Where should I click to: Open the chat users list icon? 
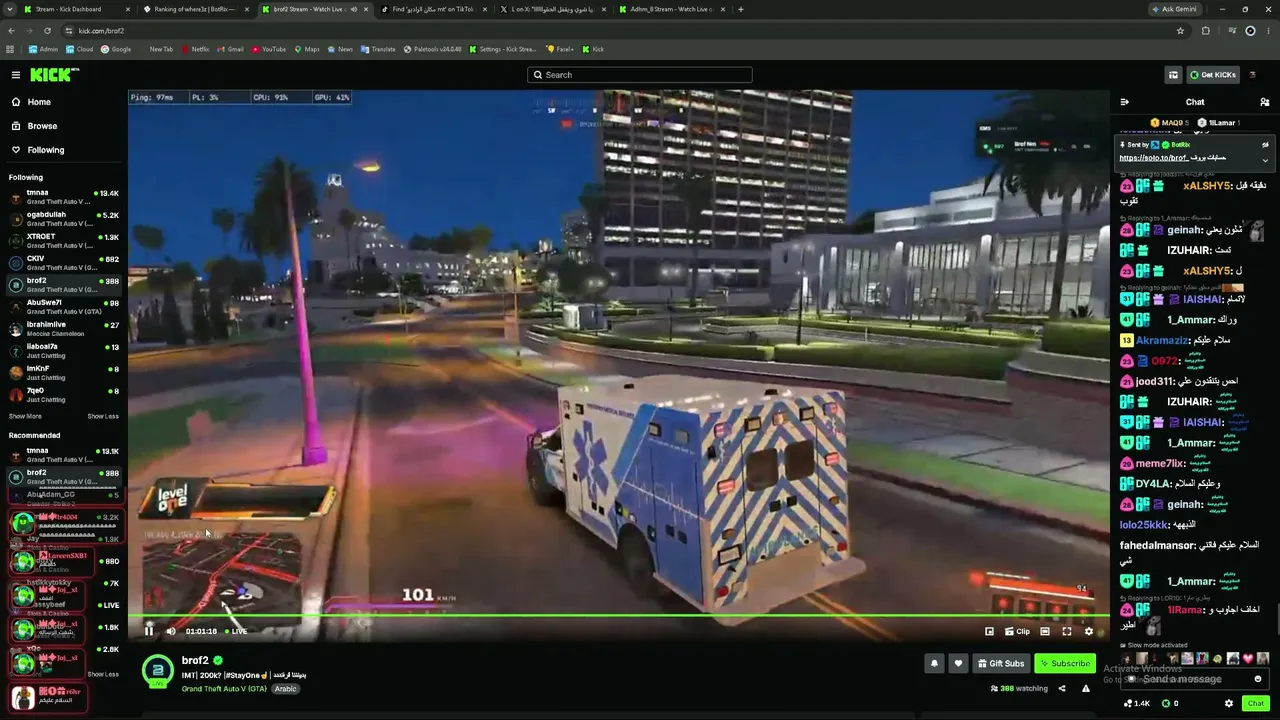(x=1265, y=102)
